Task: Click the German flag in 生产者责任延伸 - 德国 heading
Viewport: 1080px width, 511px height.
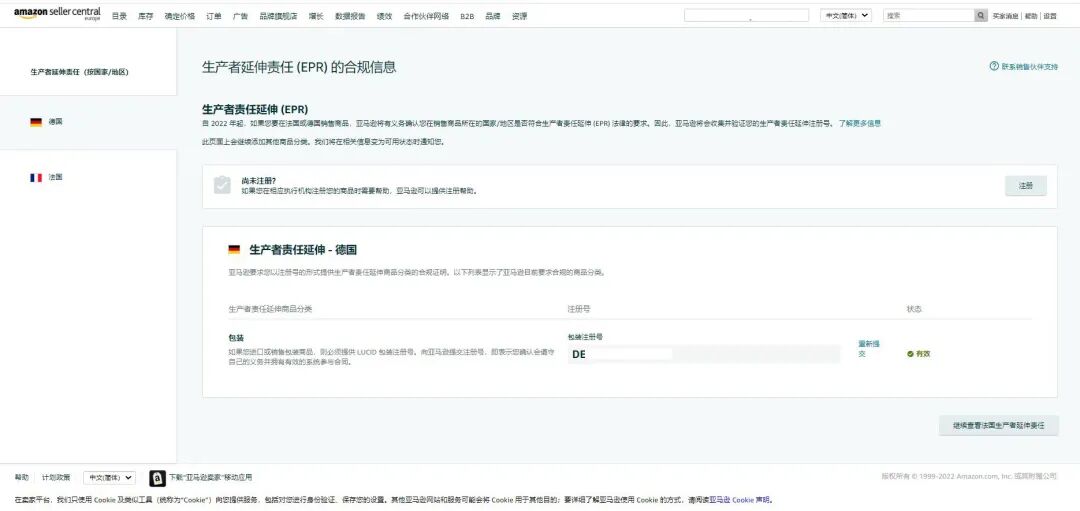Action: [x=234, y=250]
